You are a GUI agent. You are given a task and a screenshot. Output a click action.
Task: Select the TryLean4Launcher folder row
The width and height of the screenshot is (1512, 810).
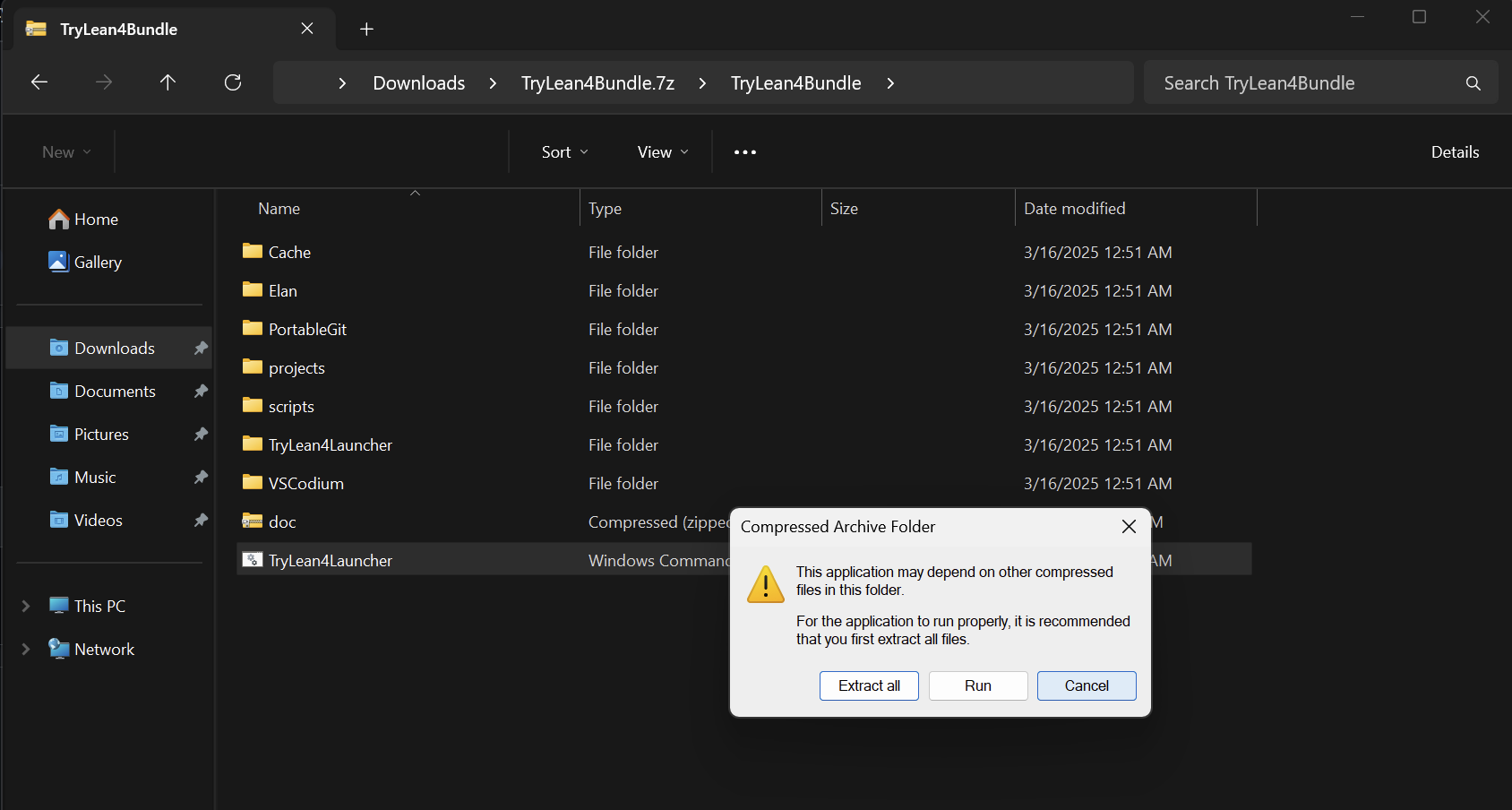pos(743,445)
